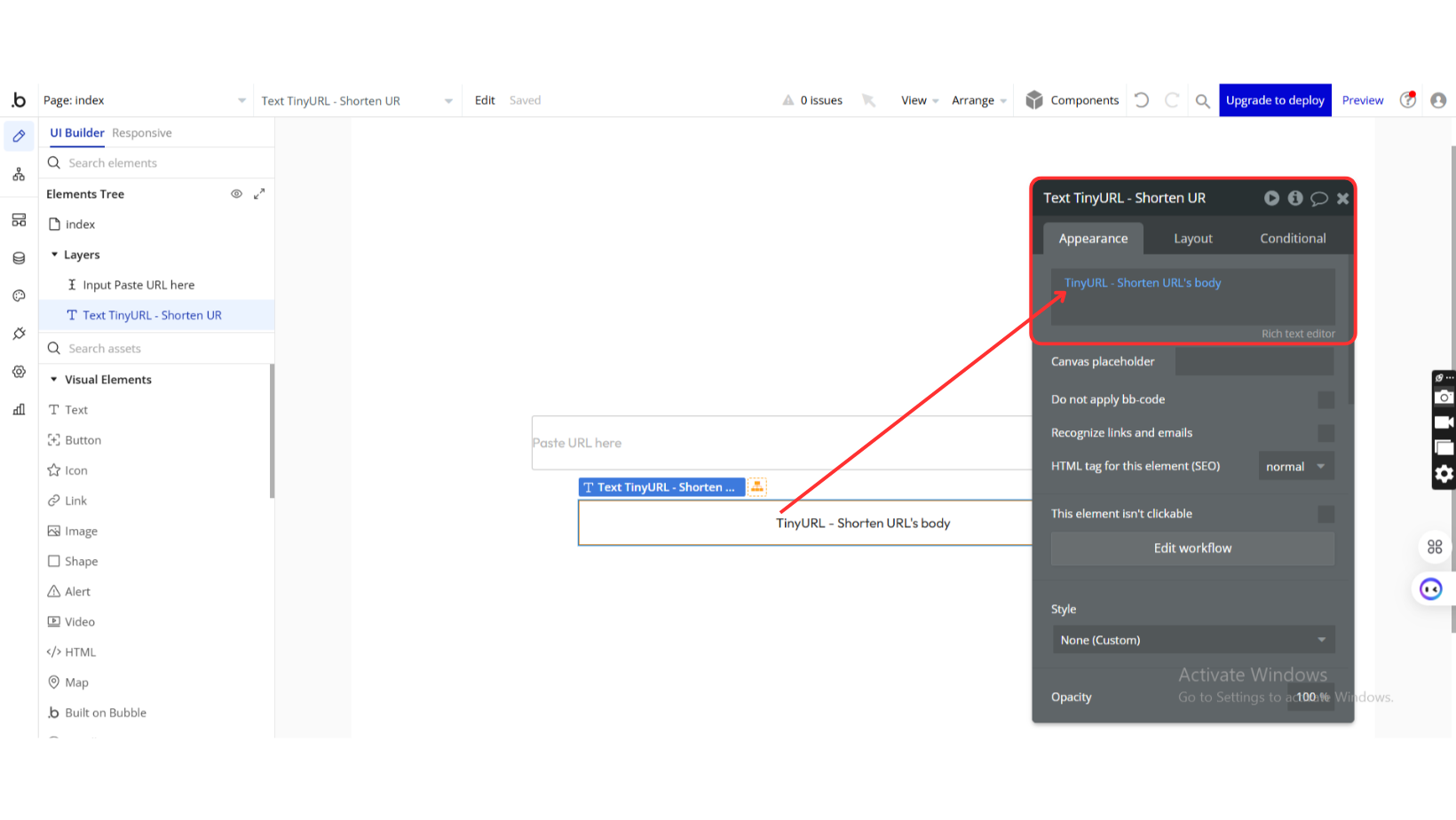Collapse the Layers tree expander
This screenshot has width=1456, height=820.
point(54,255)
